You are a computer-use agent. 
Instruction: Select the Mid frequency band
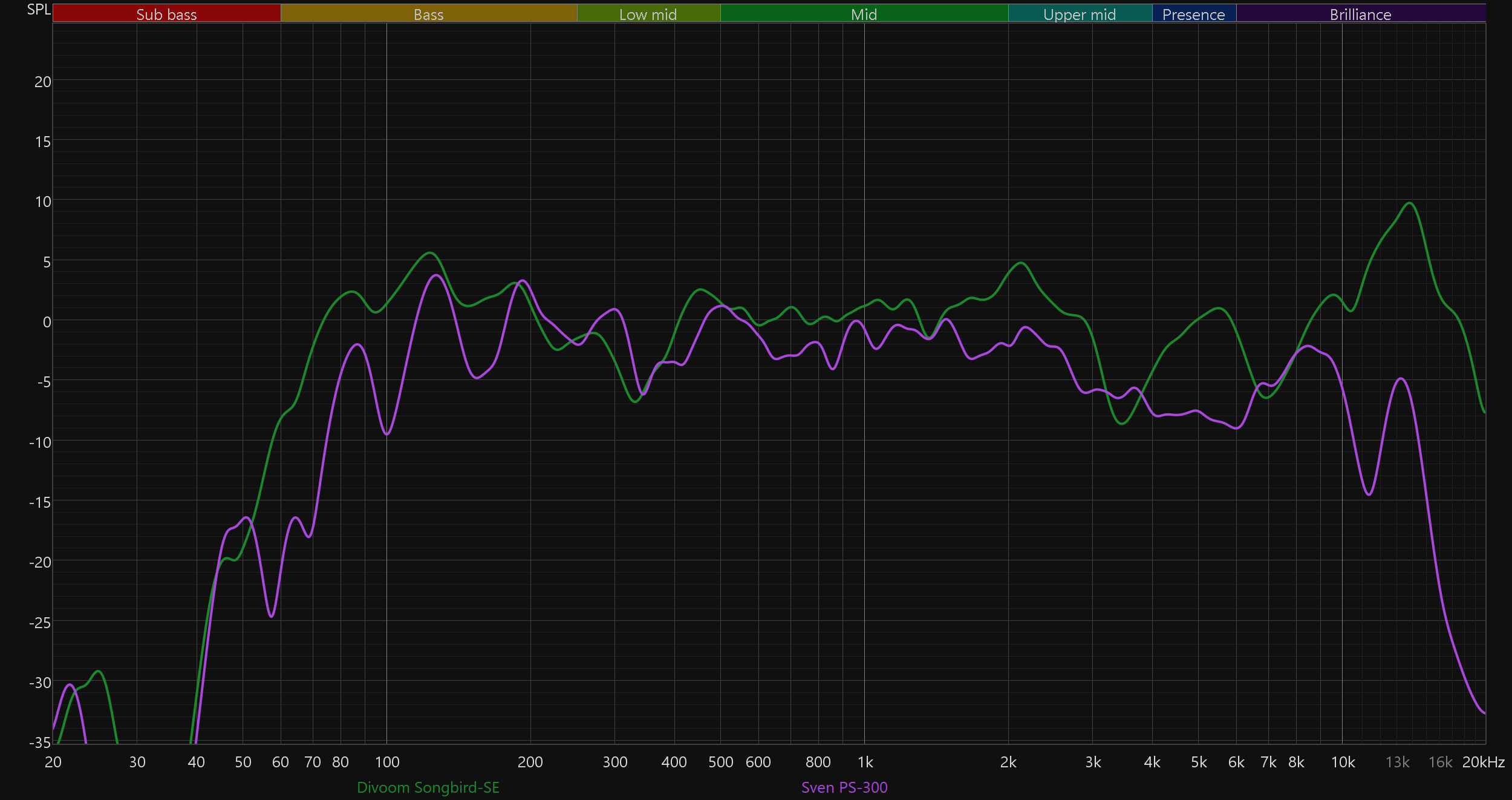pyautogui.click(x=864, y=14)
